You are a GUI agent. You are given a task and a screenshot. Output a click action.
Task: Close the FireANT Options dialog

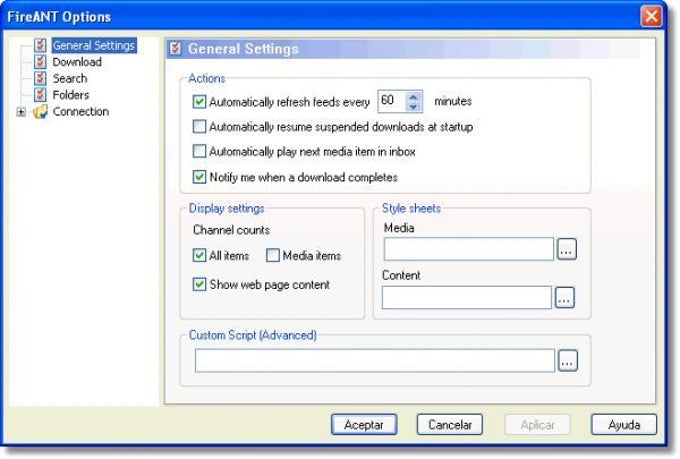pyautogui.click(x=651, y=16)
